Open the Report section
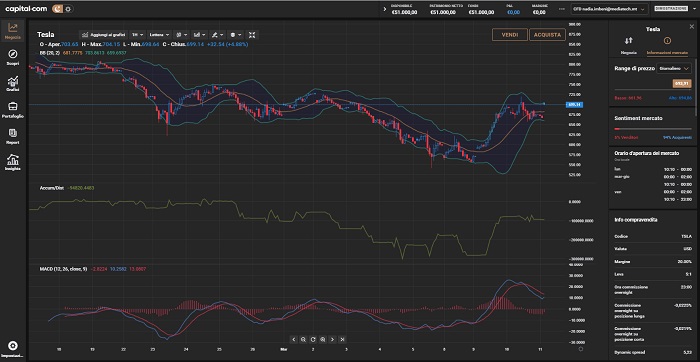Viewport: 700px width, 362px height. (12, 137)
